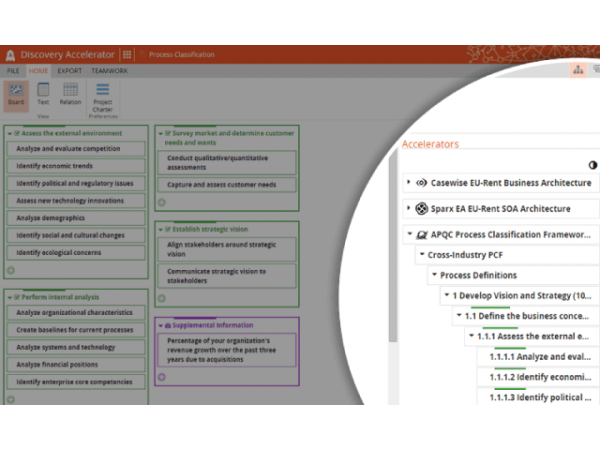Open the FILE menu tab

pyautogui.click(x=13, y=71)
